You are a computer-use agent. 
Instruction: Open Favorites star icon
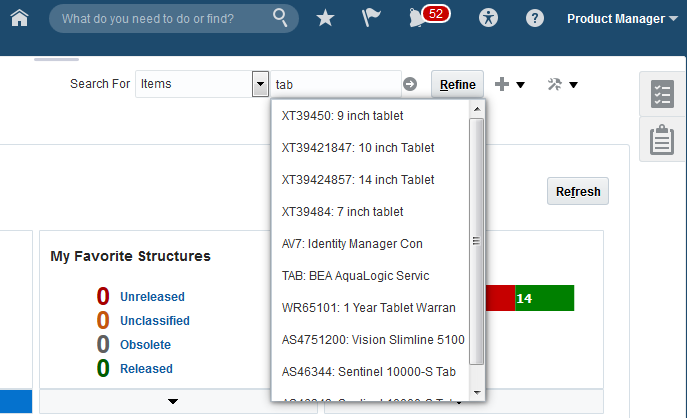click(325, 18)
